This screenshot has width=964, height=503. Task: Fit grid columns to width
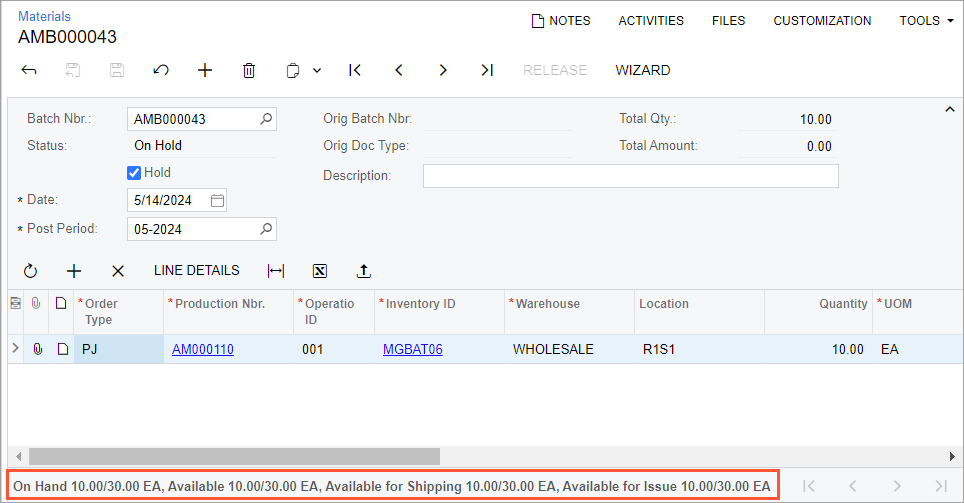coord(276,271)
